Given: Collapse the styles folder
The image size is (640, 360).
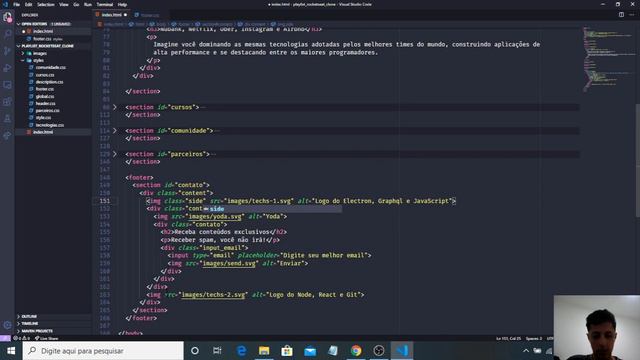Looking at the screenshot, I should coord(38,60).
